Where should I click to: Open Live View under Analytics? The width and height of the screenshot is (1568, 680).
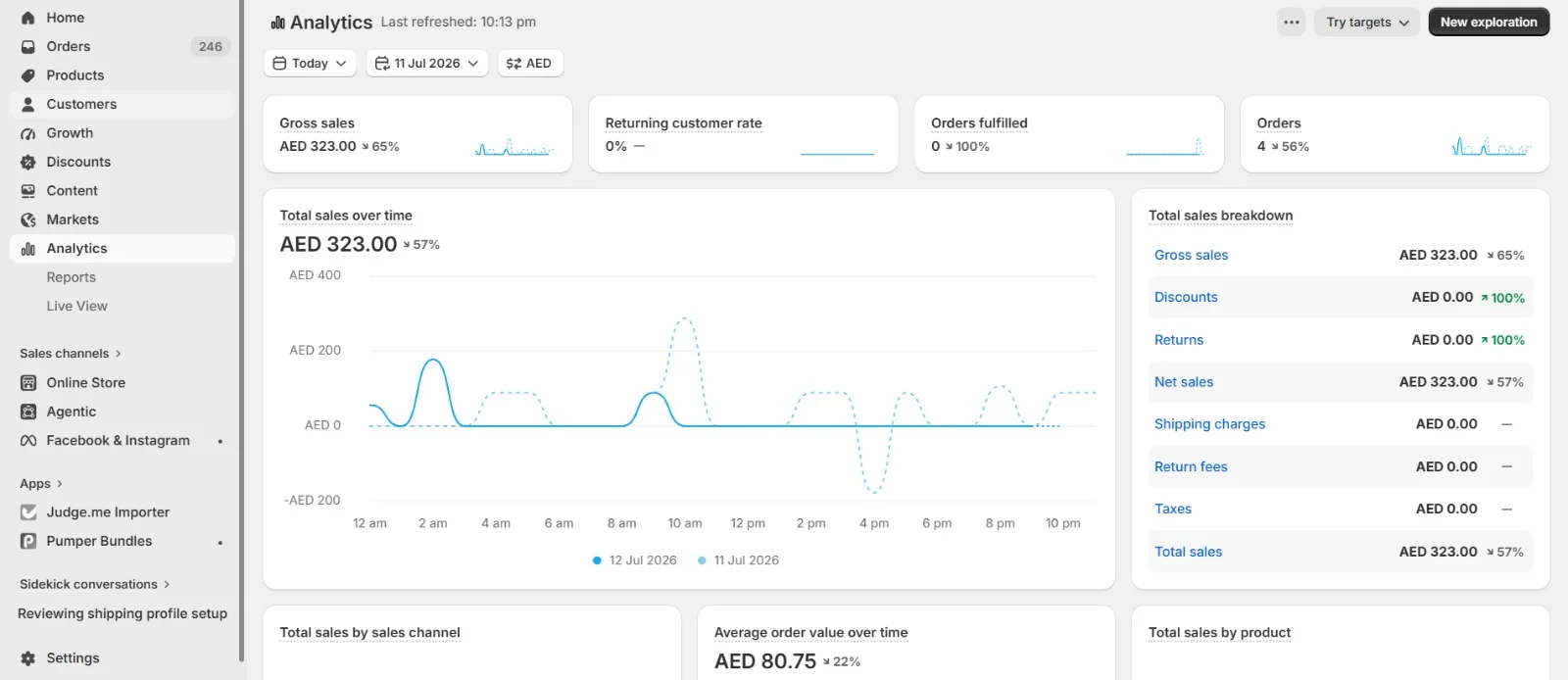tap(77, 306)
